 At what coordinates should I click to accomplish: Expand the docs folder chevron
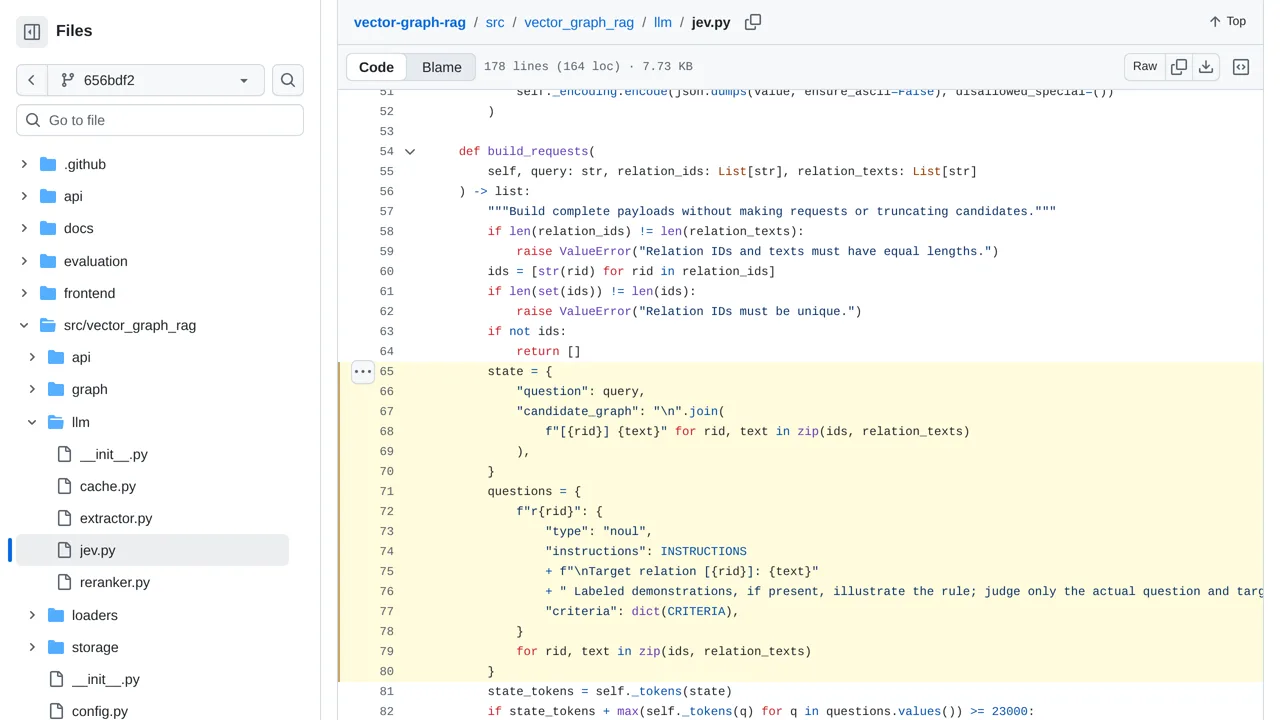point(24,228)
